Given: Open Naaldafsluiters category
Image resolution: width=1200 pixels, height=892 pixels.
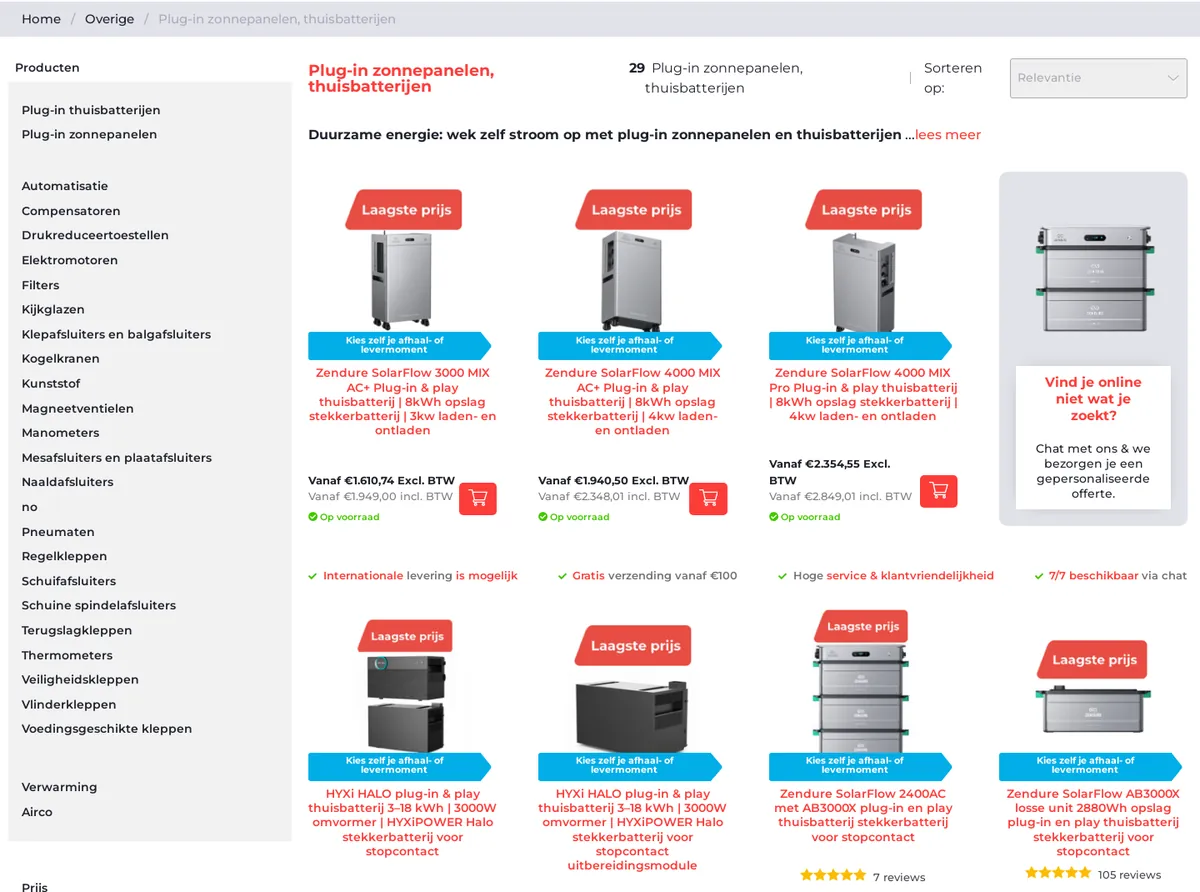Looking at the screenshot, I should pyautogui.click(x=68, y=481).
